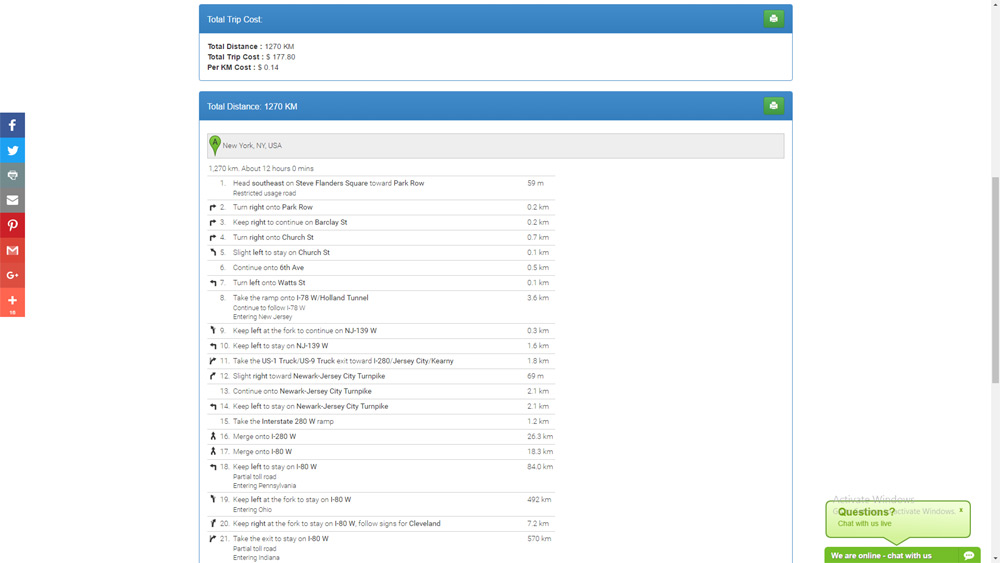The height and width of the screenshot is (563, 1000).
Task: Click the 570 km distance value
Action: pos(539,539)
